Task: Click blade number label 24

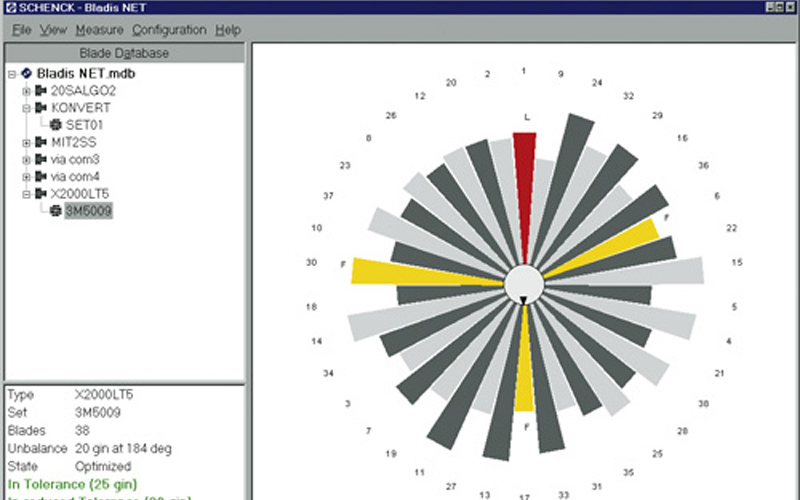Action: [597, 83]
